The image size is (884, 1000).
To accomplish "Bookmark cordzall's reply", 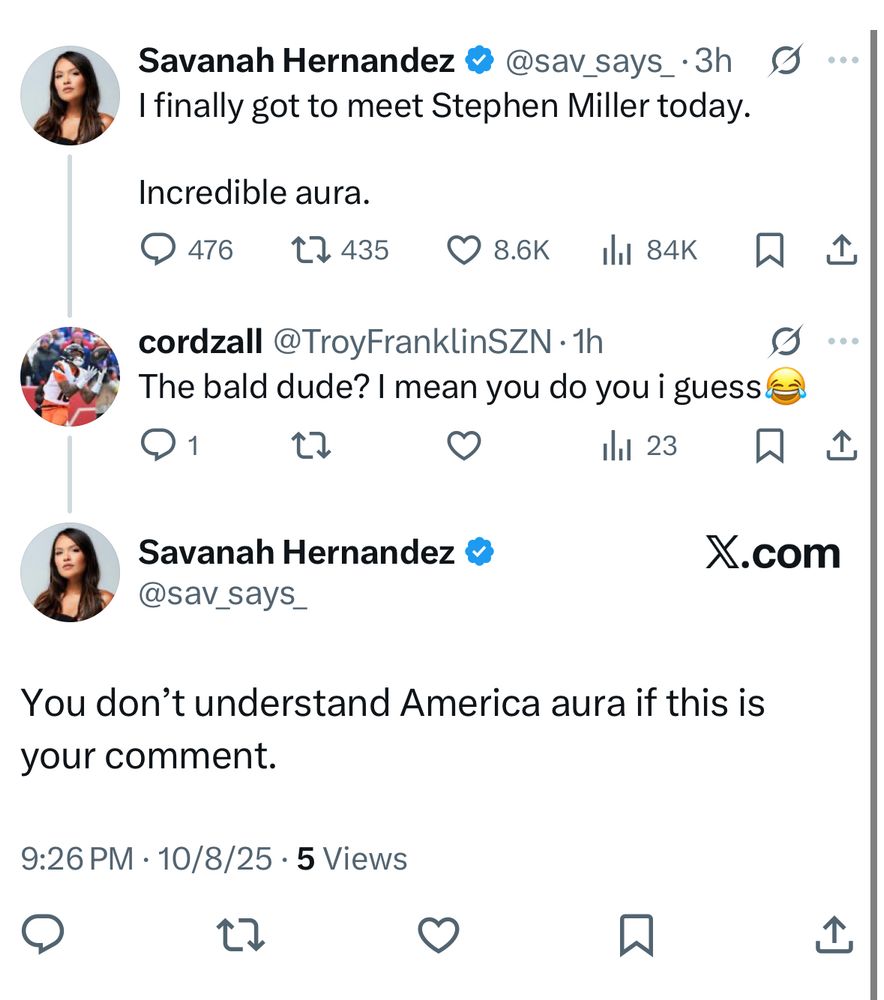I will pyautogui.click(x=768, y=445).
